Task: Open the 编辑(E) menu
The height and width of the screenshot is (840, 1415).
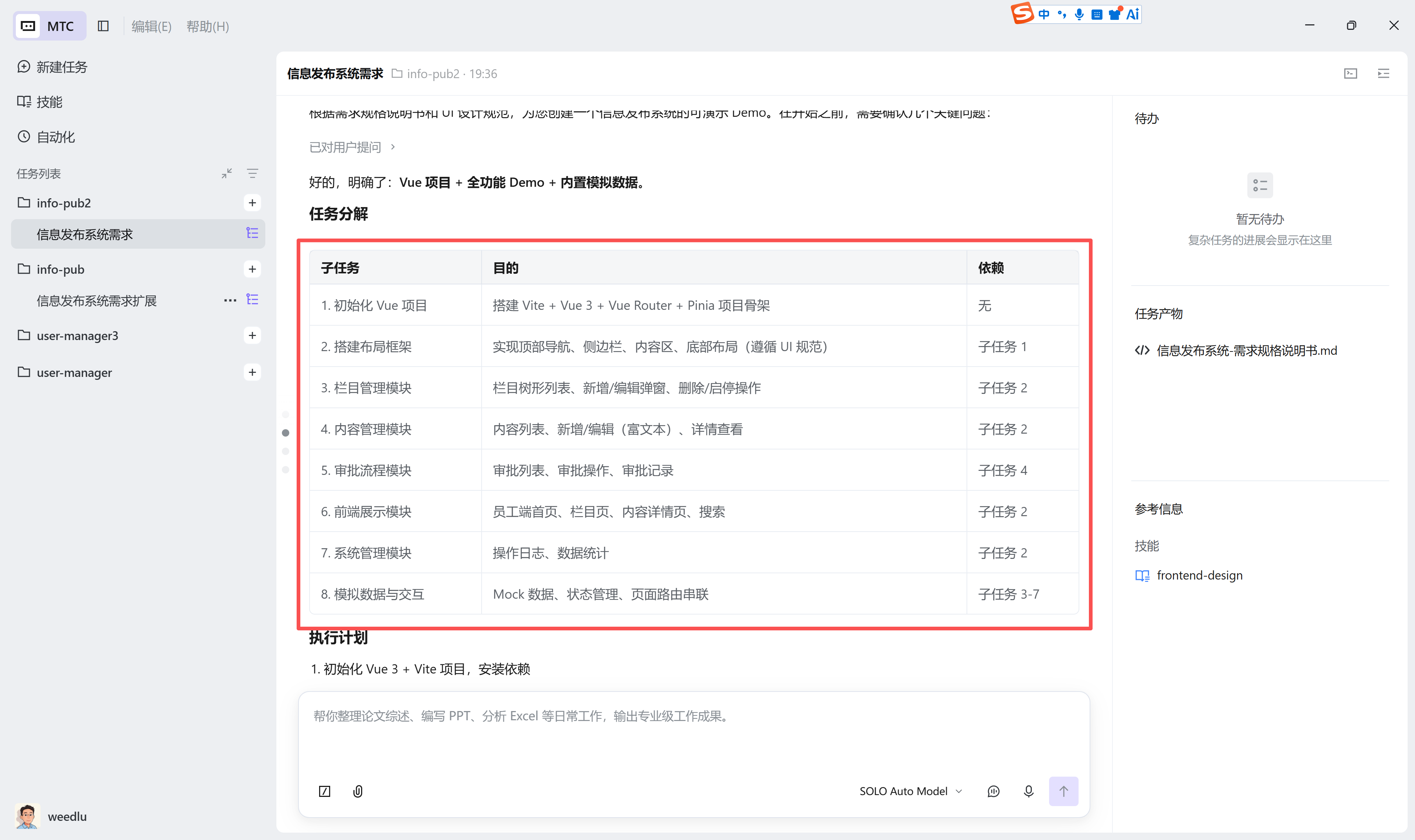Action: pos(151,26)
